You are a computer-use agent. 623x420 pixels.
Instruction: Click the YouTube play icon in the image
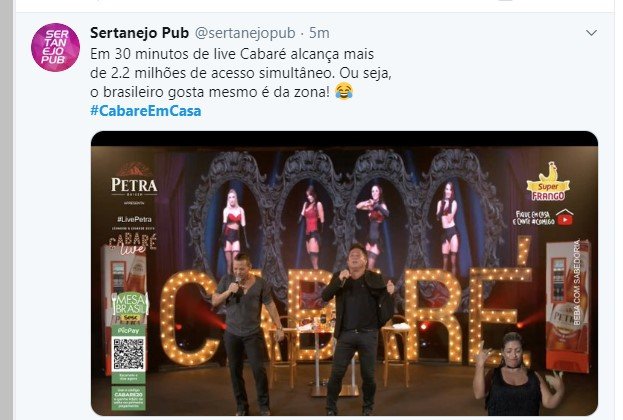(564, 218)
